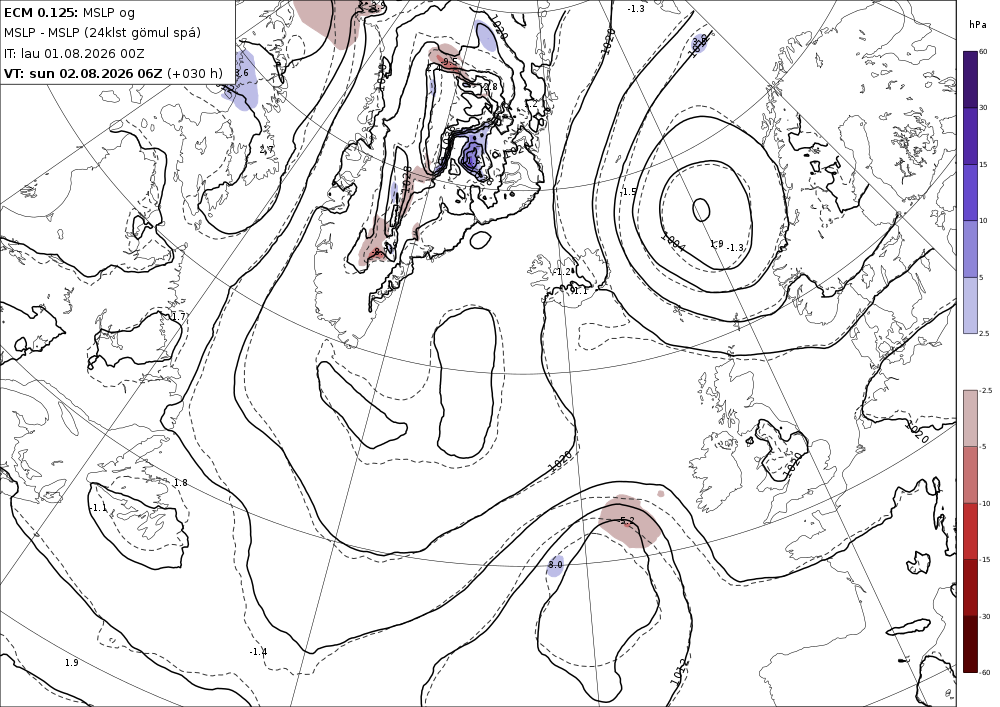Click the -1.4 value near the bottom left

click(x=258, y=652)
